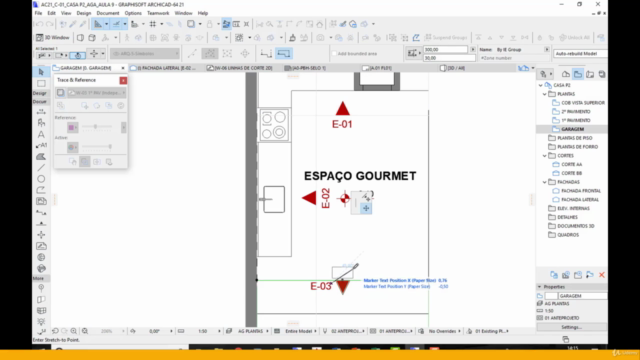The height and width of the screenshot is (360, 640).
Task: Collapse the CORTES folder
Action: [x=545, y=156]
